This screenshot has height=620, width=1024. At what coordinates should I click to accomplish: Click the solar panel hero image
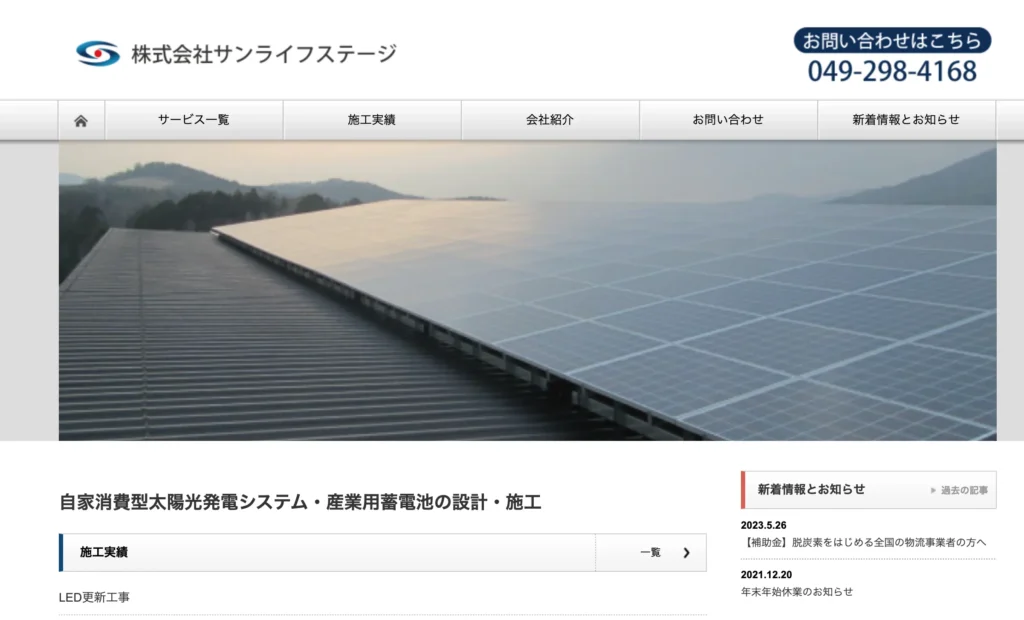(x=528, y=291)
